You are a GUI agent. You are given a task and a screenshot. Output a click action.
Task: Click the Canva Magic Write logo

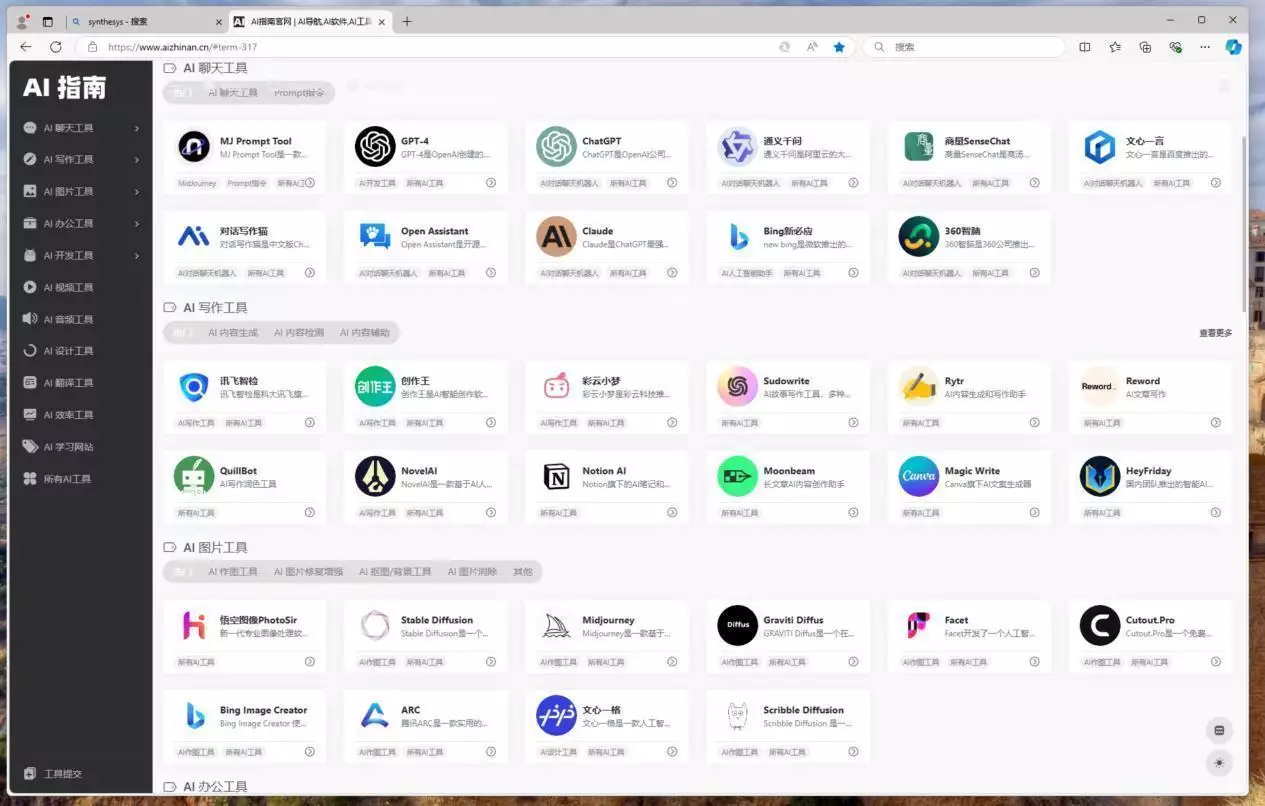coord(919,476)
